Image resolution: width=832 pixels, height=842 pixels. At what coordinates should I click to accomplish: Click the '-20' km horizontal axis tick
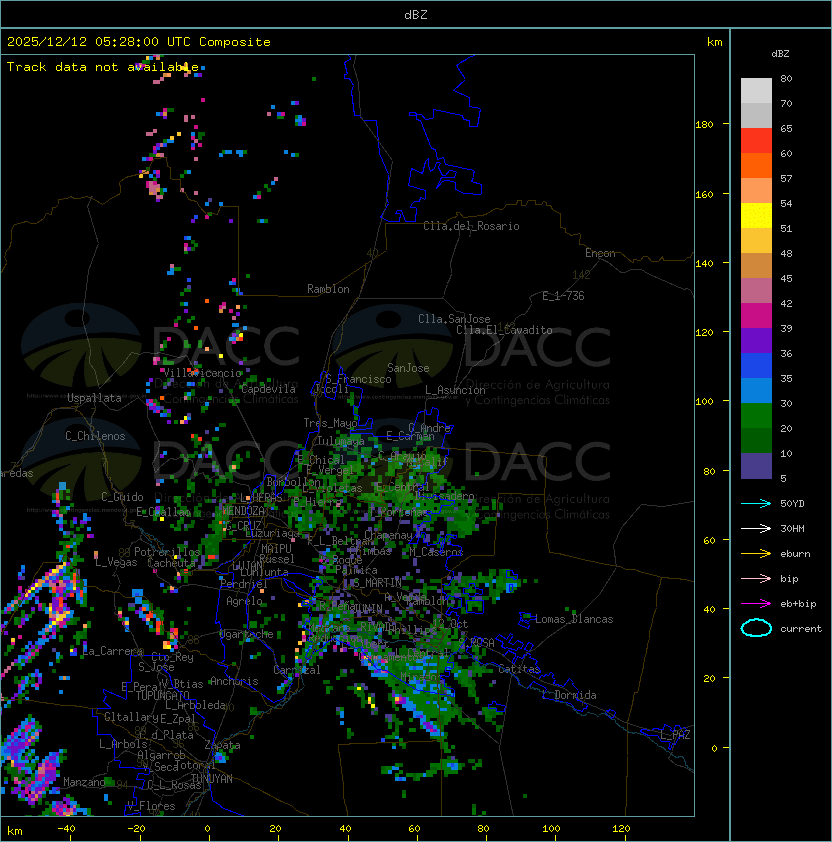136,829
